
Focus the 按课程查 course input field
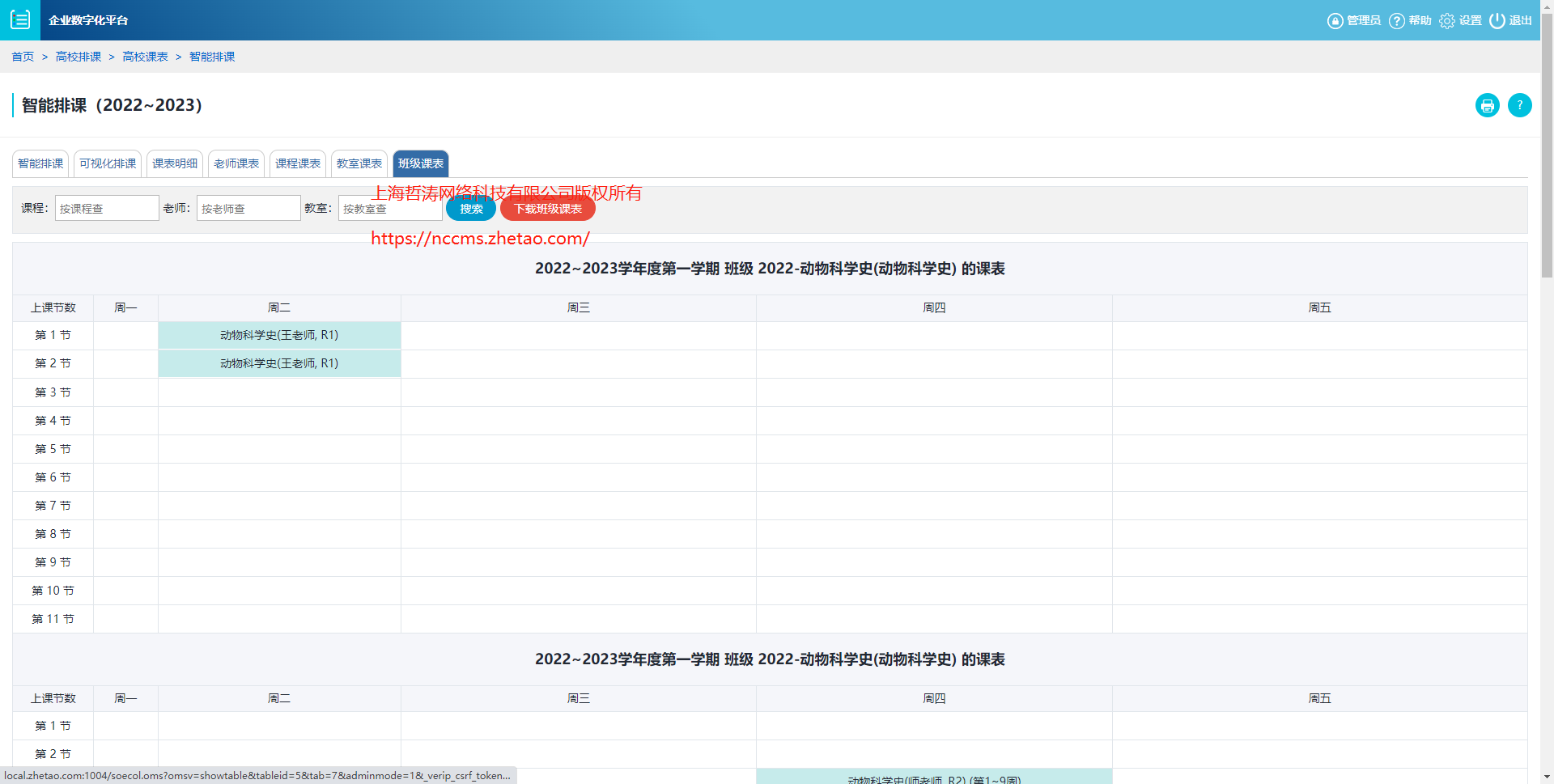pos(107,208)
